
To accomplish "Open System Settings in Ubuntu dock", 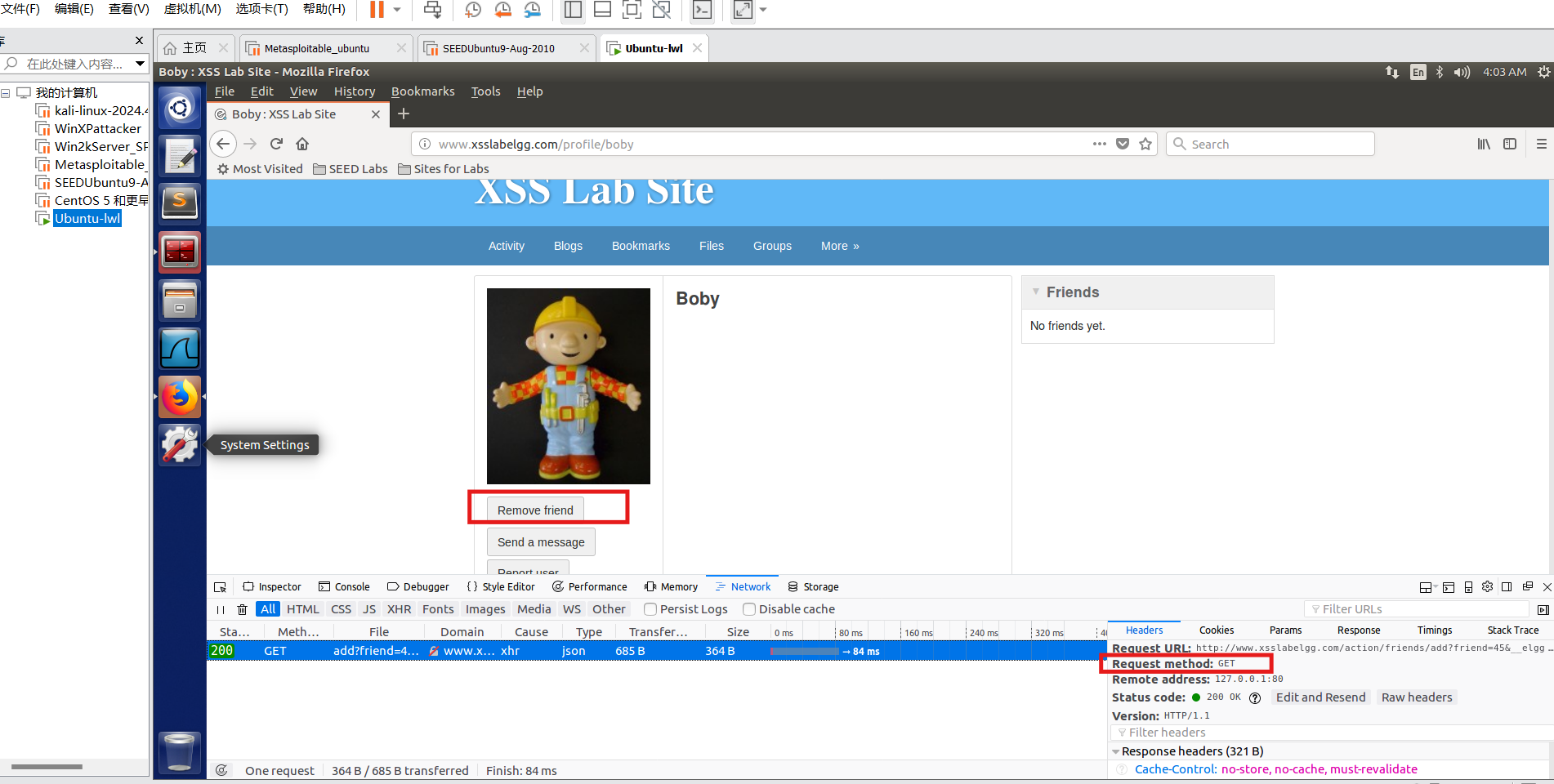I will coord(180,445).
